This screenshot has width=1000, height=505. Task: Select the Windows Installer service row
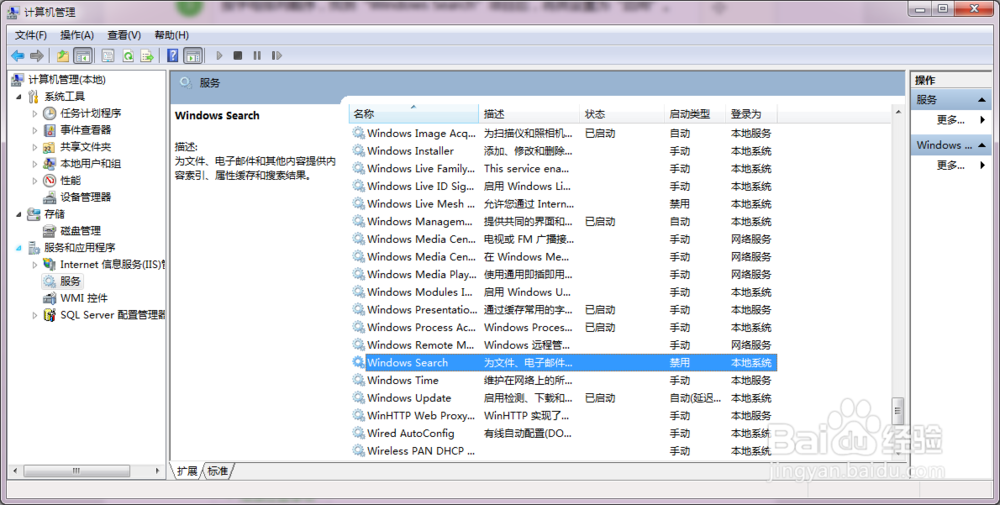(564, 151)
